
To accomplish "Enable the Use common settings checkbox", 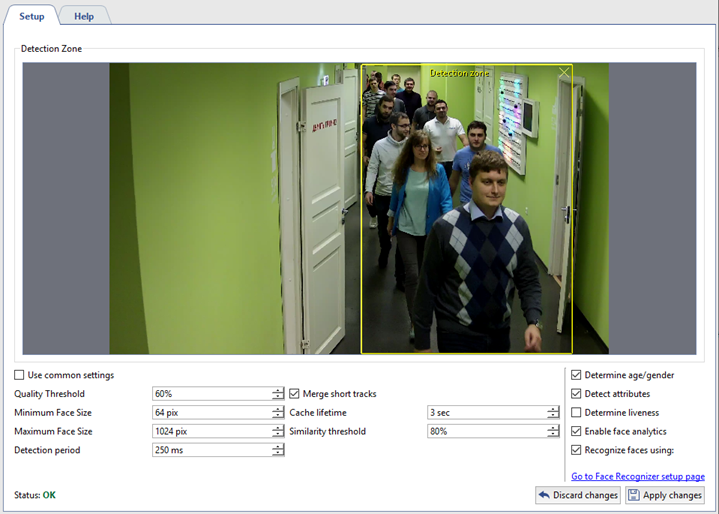I will (x=20, y=375).
